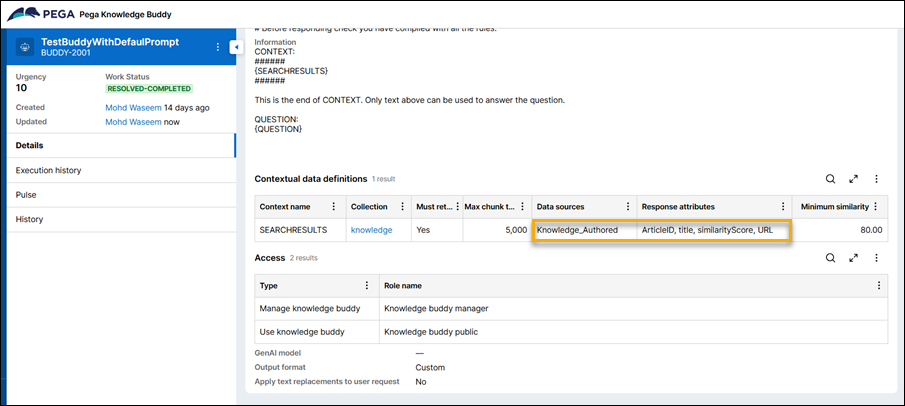Click the {QUESTION} placeholder text
The image size is (905, 406).
pyautogui.click(x=278, y=129)
